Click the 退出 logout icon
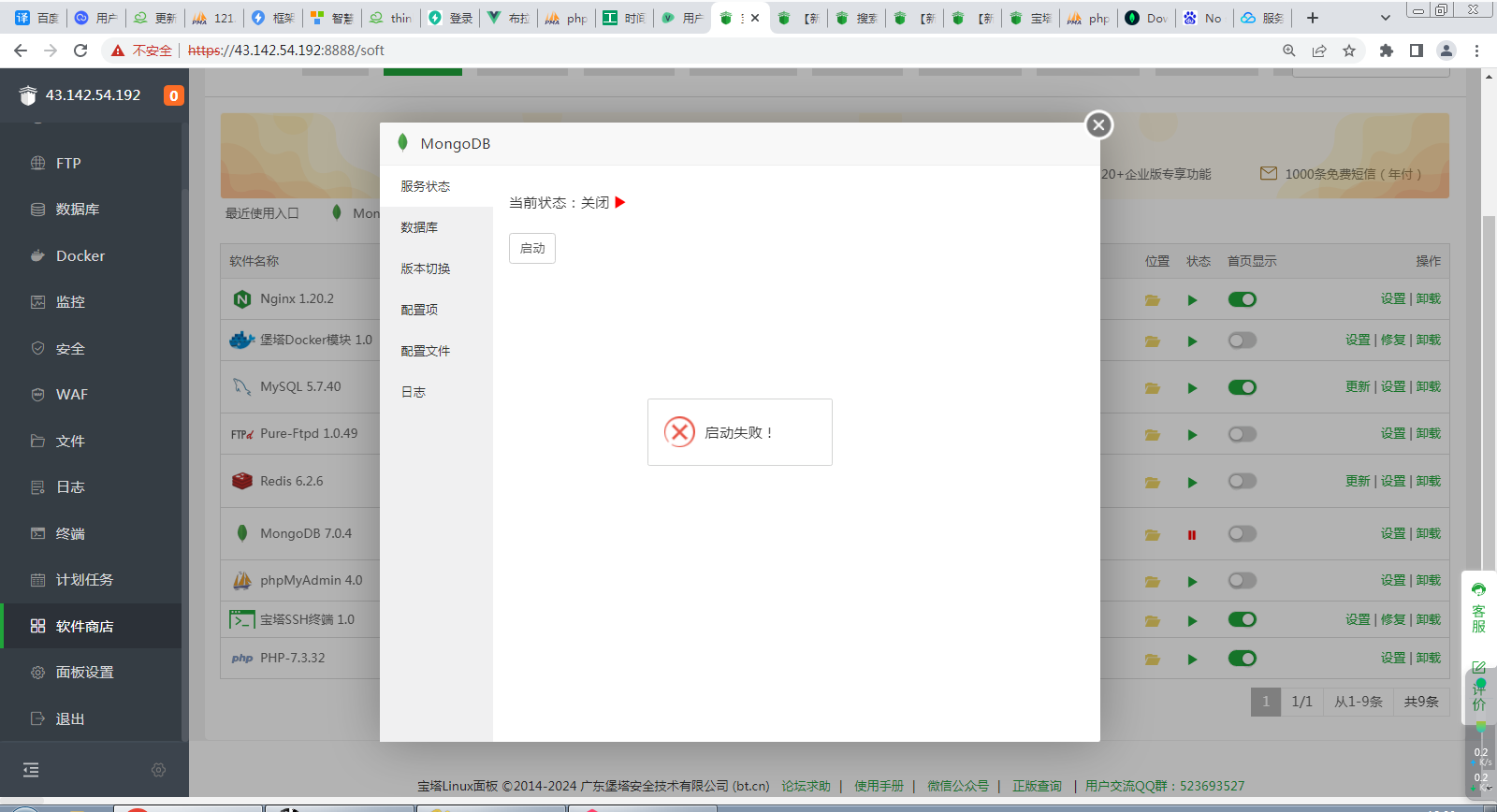1497x812 pixels. (x=37, y=718)
